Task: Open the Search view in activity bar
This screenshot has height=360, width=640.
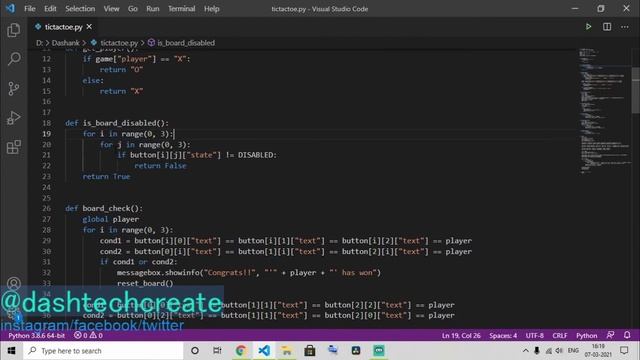Action: [x=13, y=59]
